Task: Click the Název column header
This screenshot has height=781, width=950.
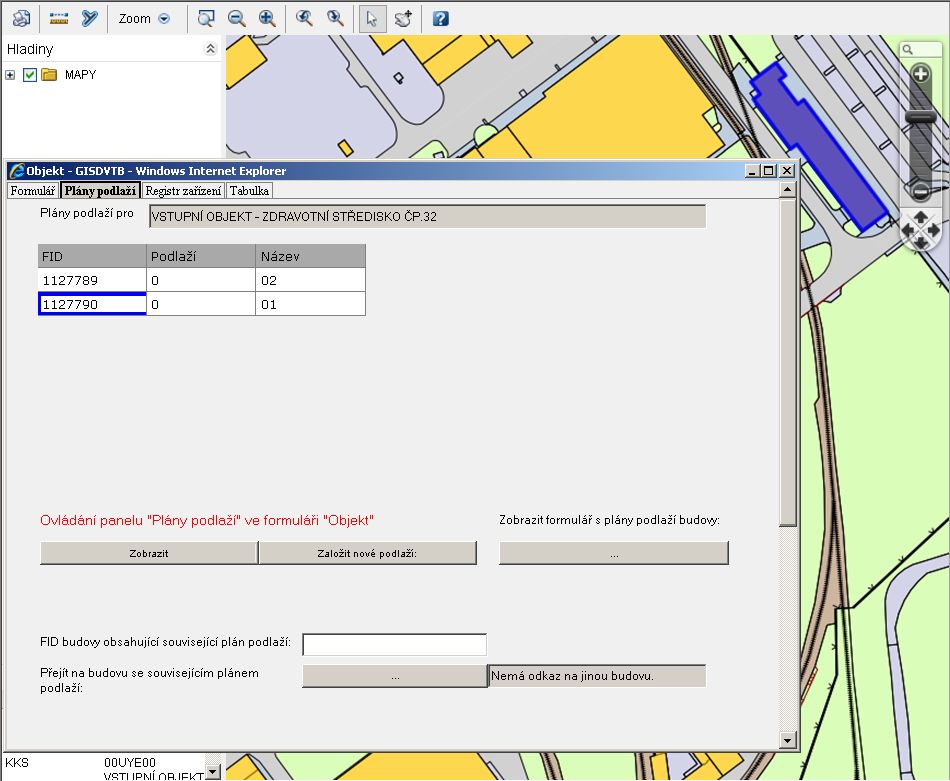Action: [311, 256]
